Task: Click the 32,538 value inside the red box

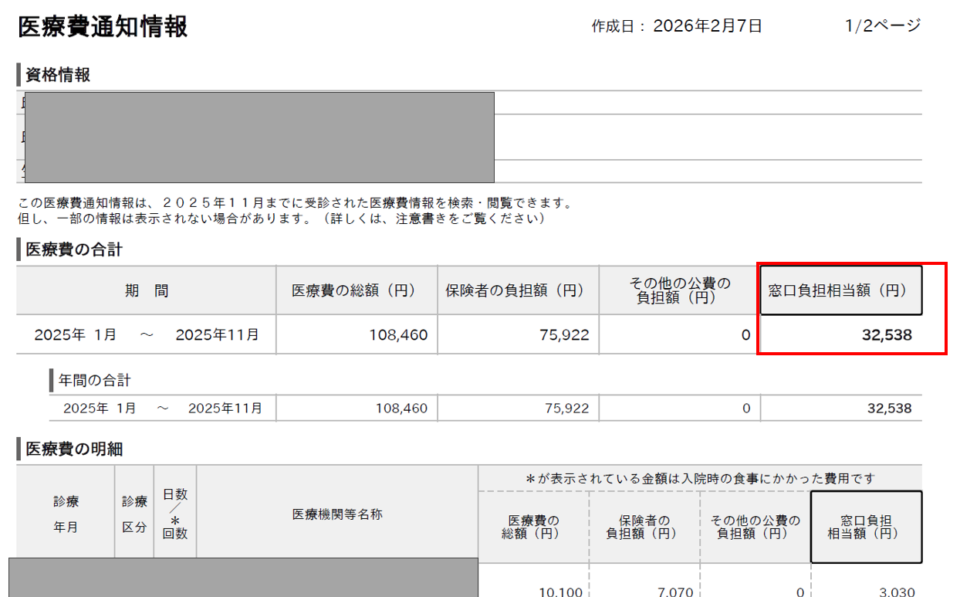Action: click(886, 335)
